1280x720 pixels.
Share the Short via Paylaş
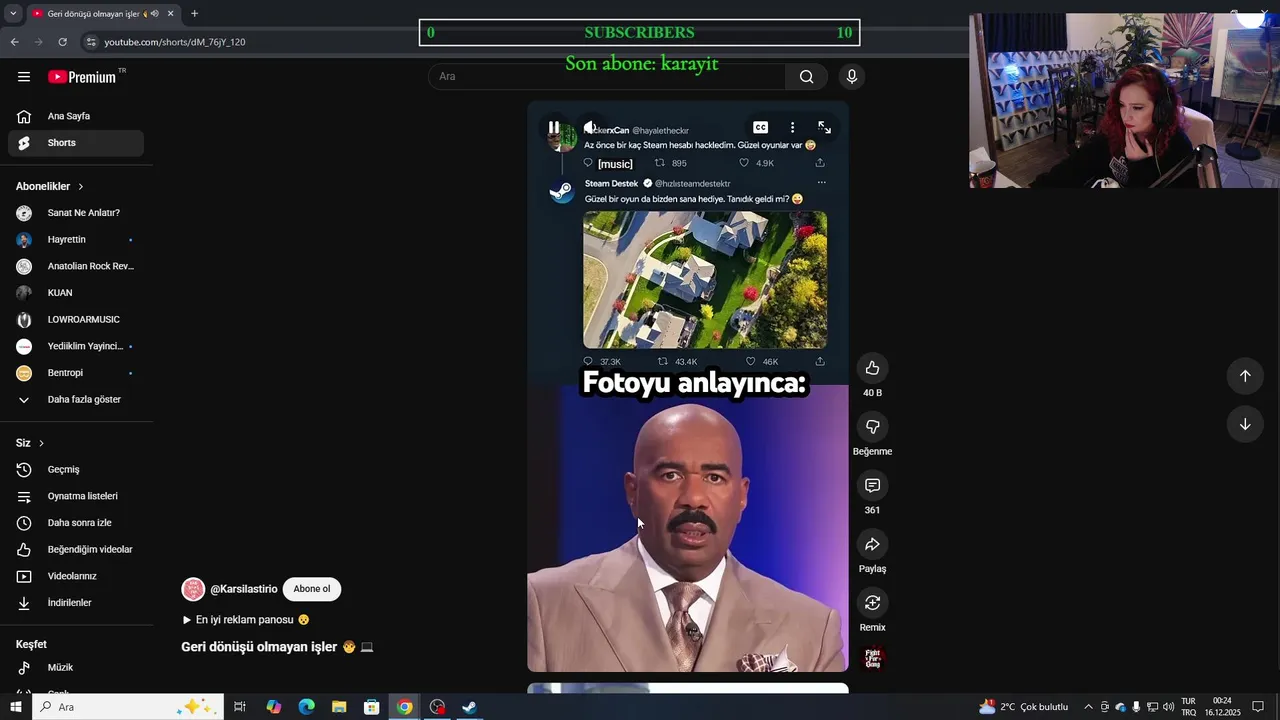(872, 545)
